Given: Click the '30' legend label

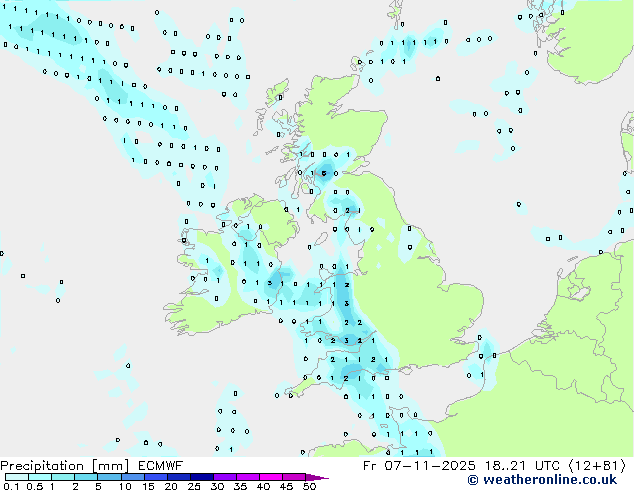Looking at the screenshot, I should 217,486.
